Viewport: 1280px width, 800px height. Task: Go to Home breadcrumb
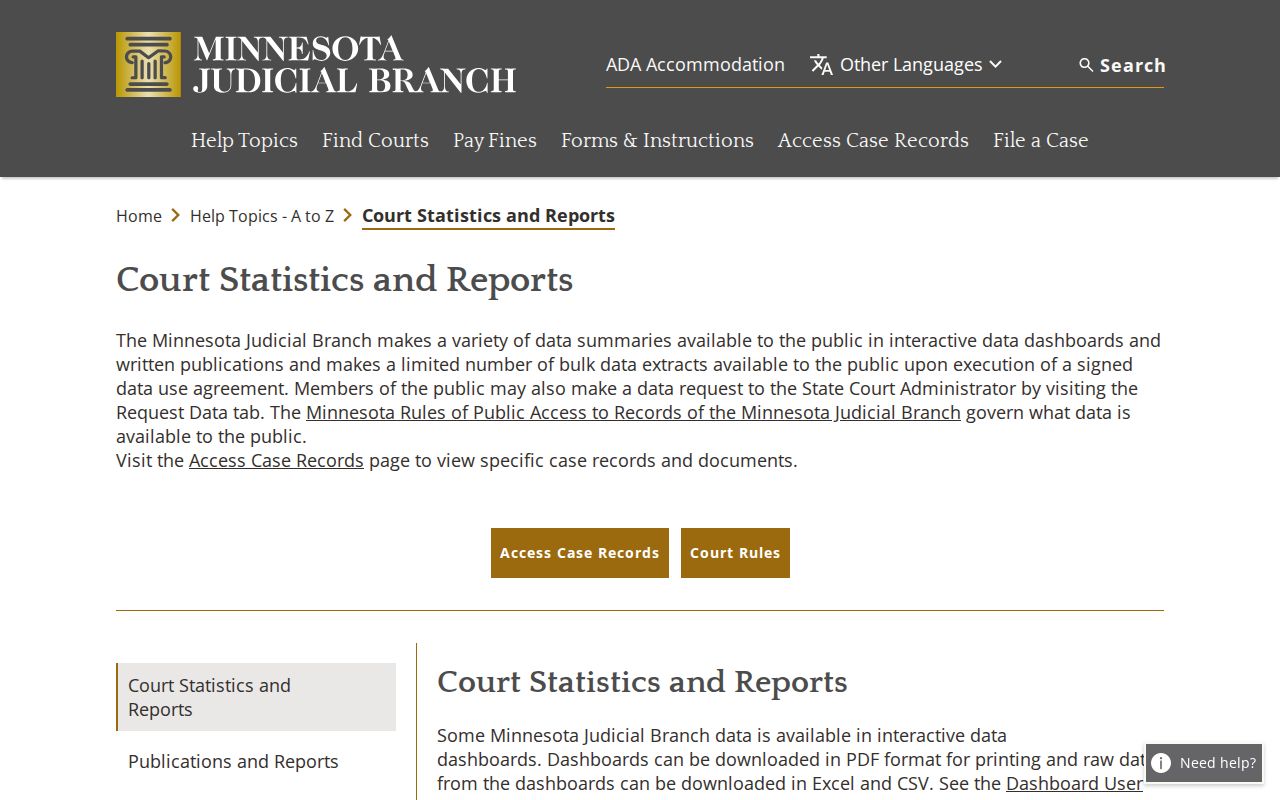pos(139,216)
